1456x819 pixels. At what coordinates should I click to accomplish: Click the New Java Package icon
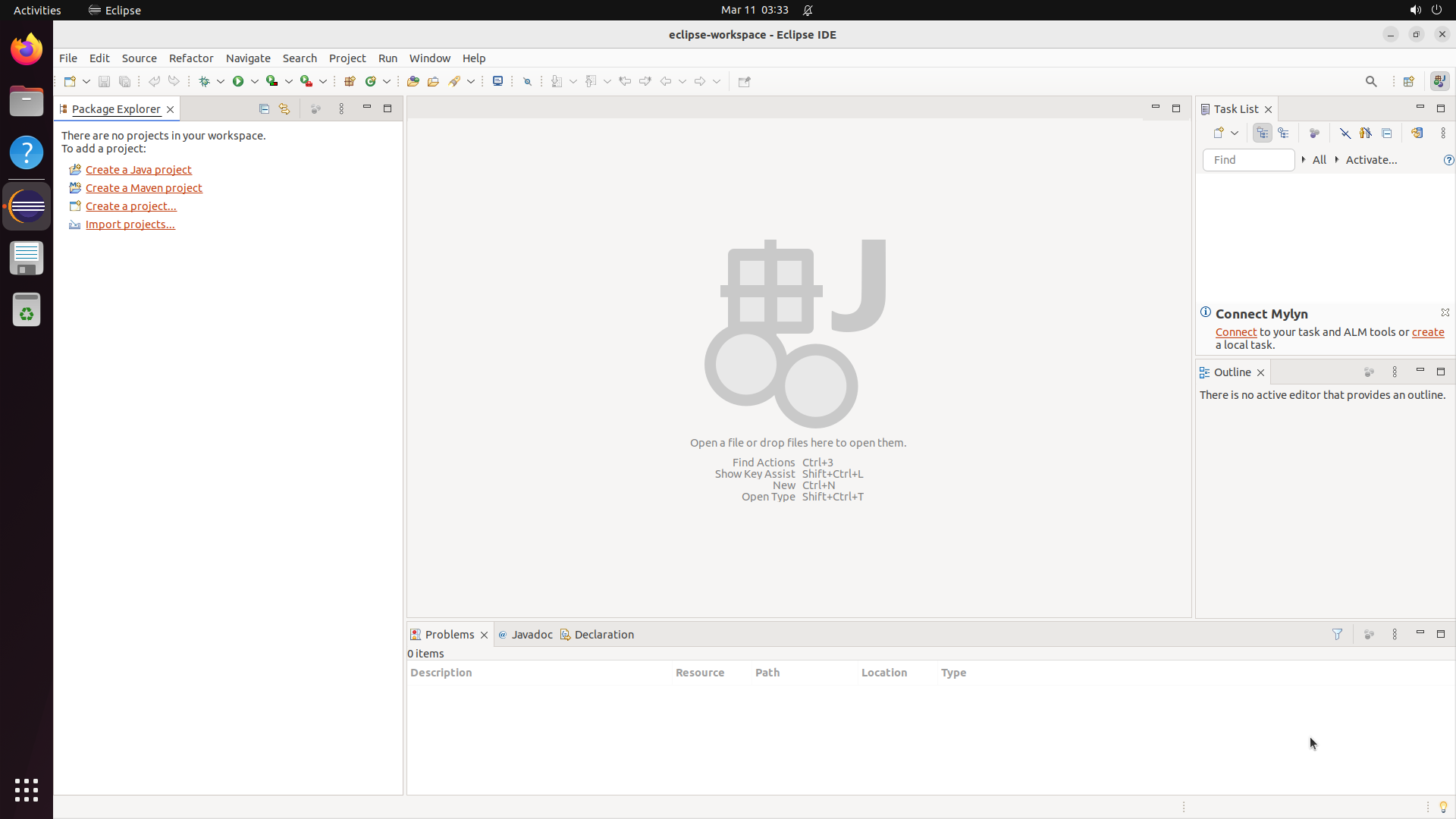[350, 81]
